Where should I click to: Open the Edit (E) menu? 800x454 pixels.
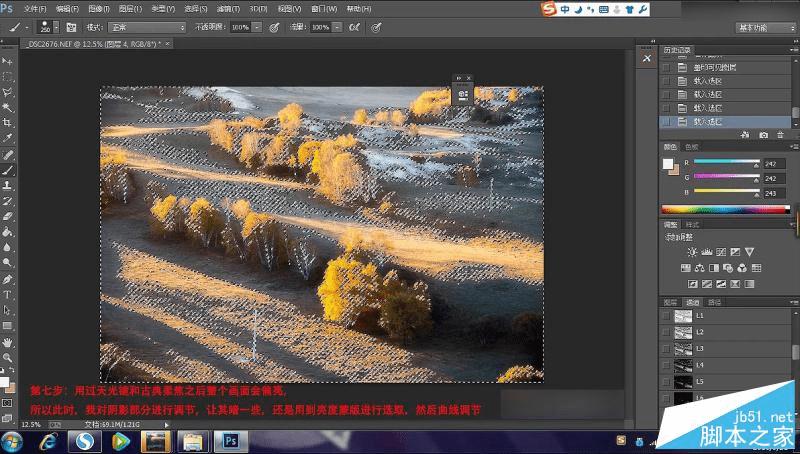click(67, 9)
